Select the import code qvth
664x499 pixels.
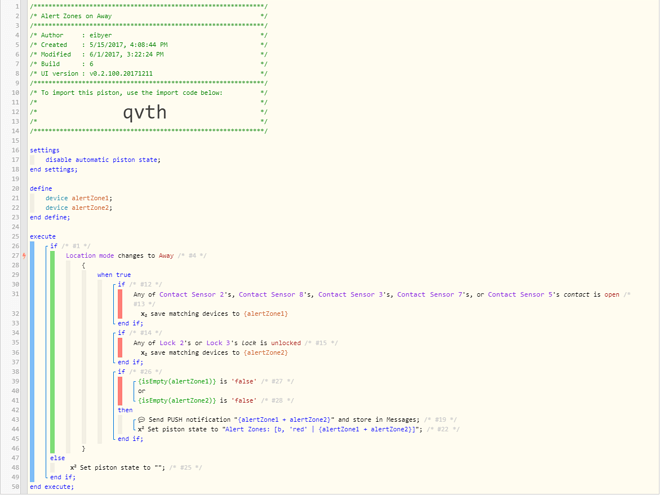(144, 112)
